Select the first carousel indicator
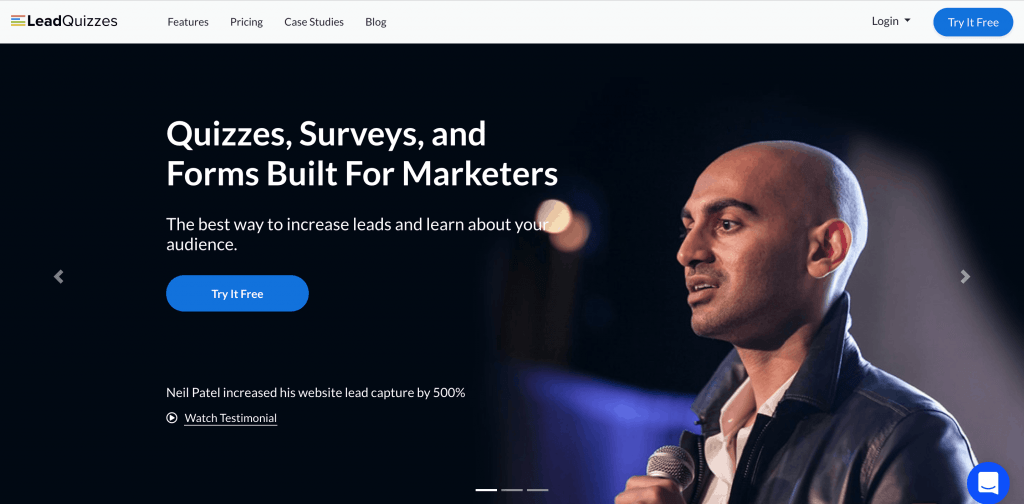Viewport: 1024px width, 504px height. pyautogui.click(x=486, y=490)
